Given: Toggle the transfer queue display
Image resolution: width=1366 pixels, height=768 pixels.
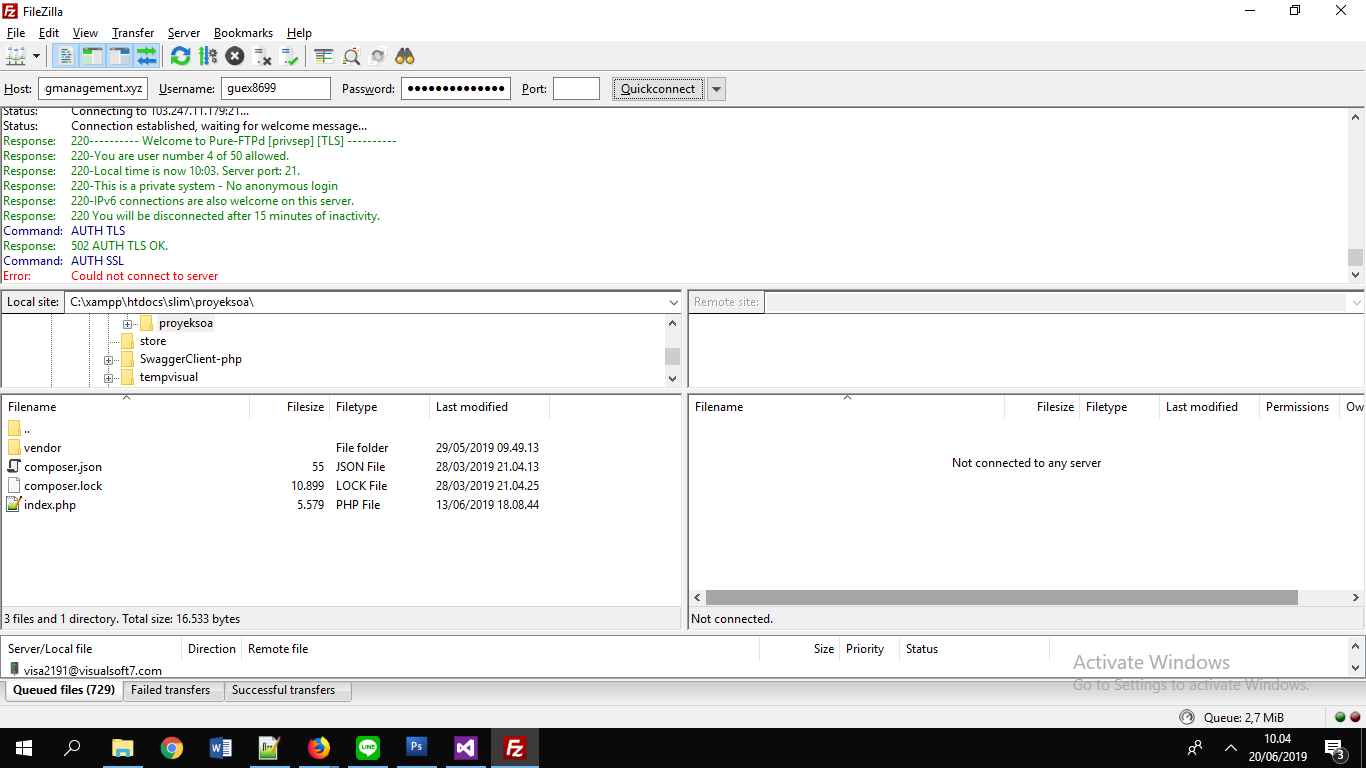Looking at the screenshot, I should click(147, 56).
